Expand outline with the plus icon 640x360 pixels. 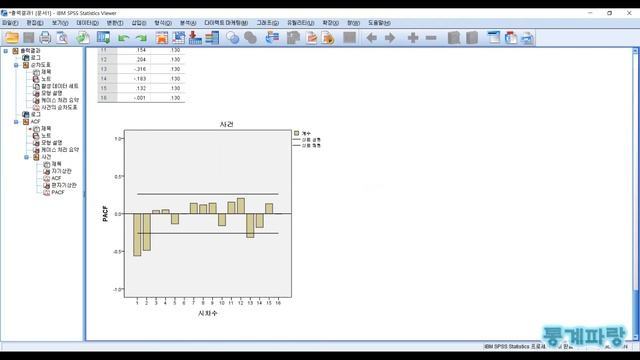click(x=413, y=38)
